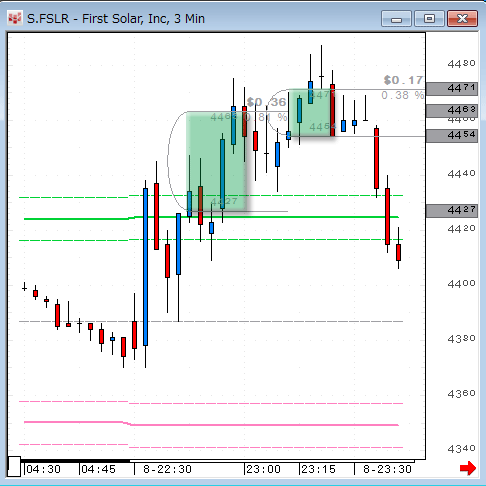486x486 pixels.
Task: Select the 4427 price label tag
Action: click(452, 211)
